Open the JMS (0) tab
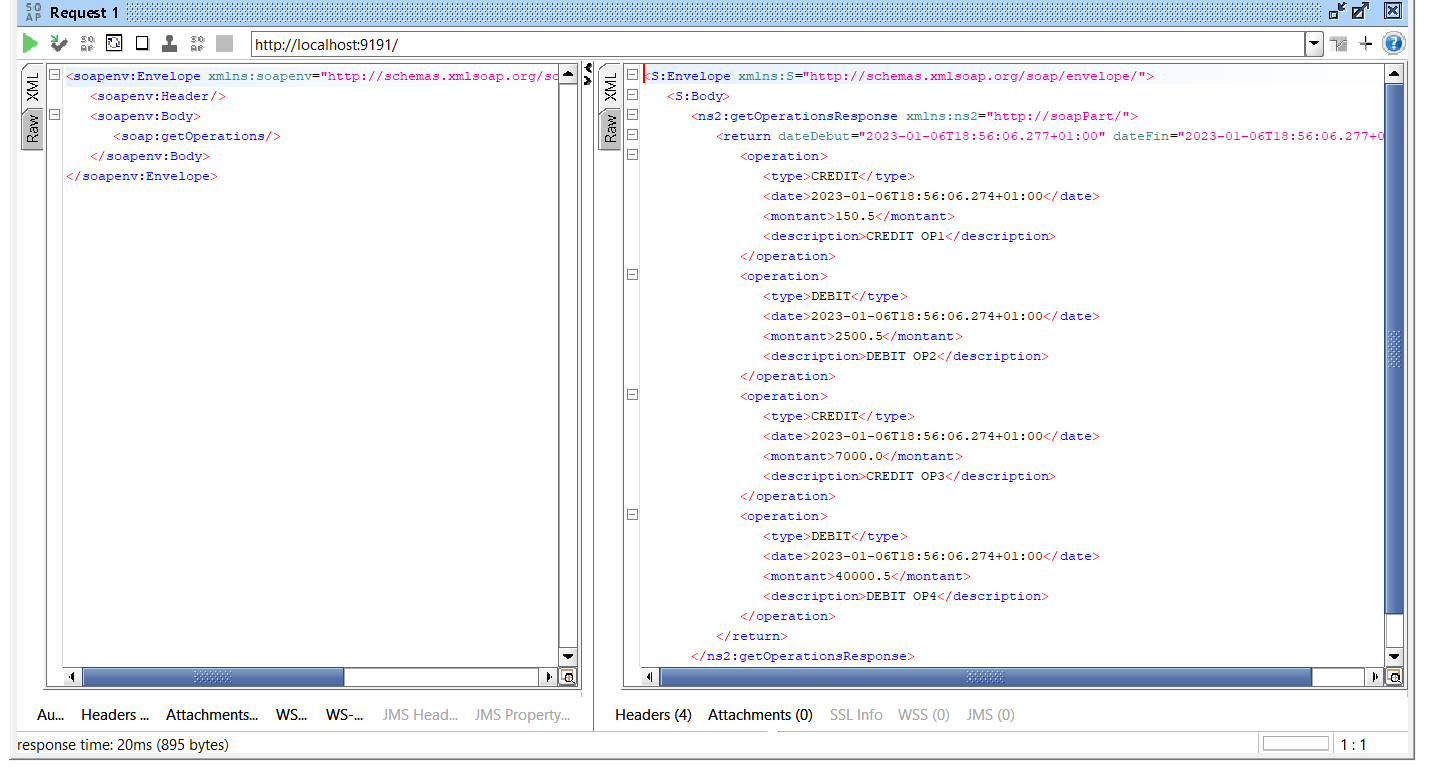This screenshot has width=1445, height=767. coord(990,715)
